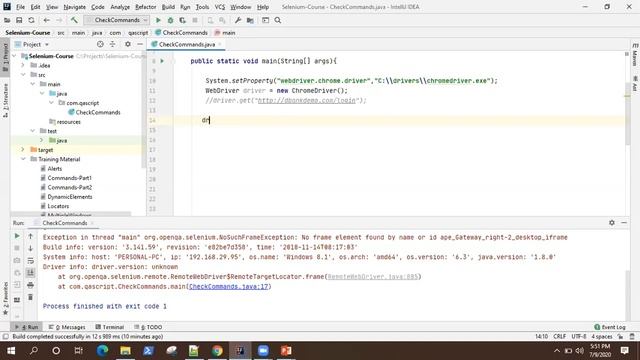Open the CheckCommands run configuration dropdown
The height and width of the screenshot is (360, 640).
[117, 20]
